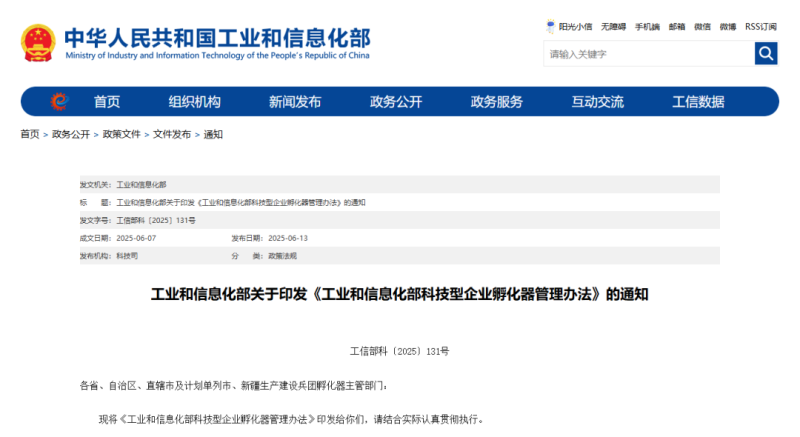The image size is (800, 437).
Task: Open the 工信数据 menu item
Action: (698, 101)
